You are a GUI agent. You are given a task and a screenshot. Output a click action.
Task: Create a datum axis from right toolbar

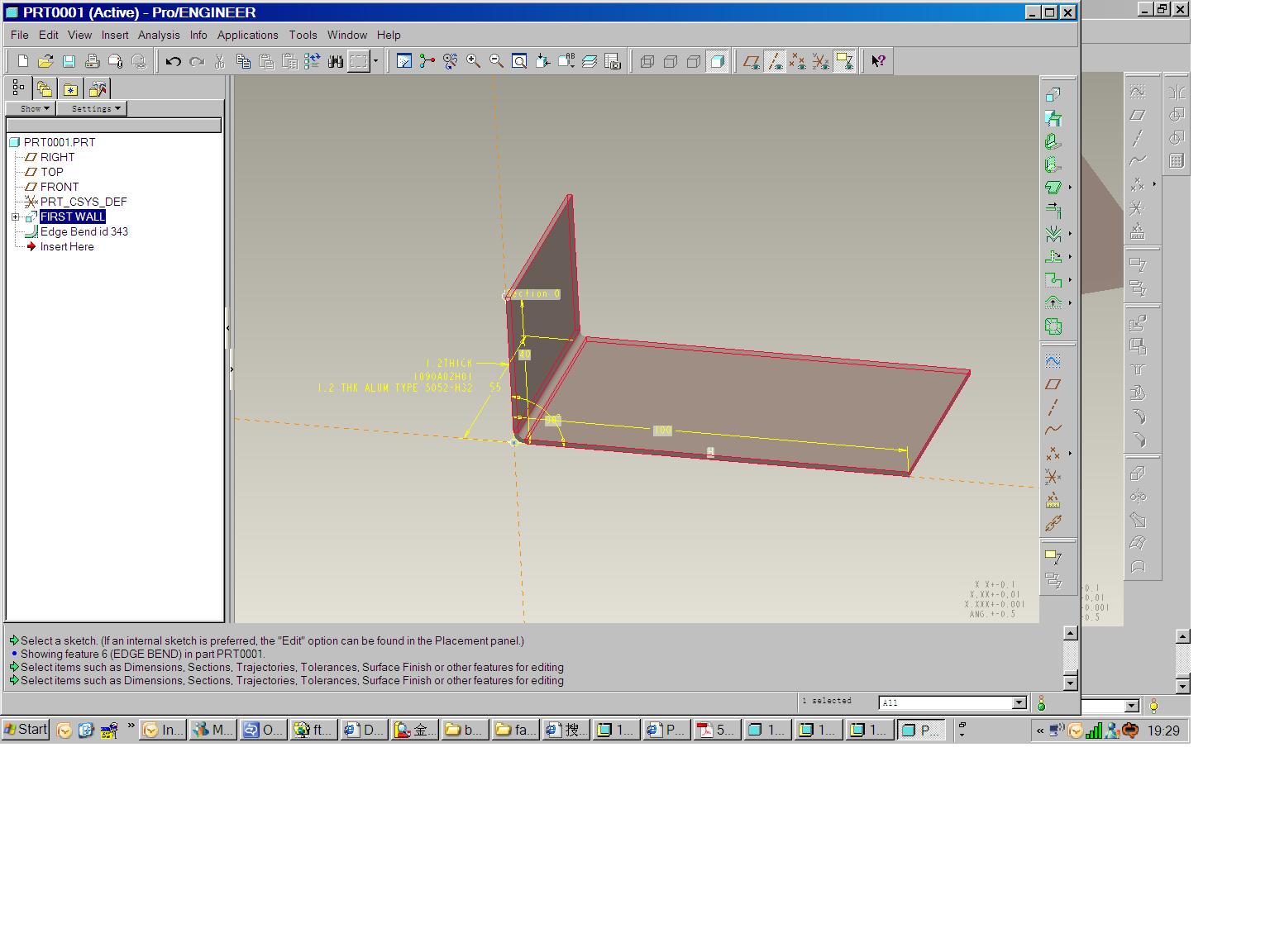point(1053,407)
